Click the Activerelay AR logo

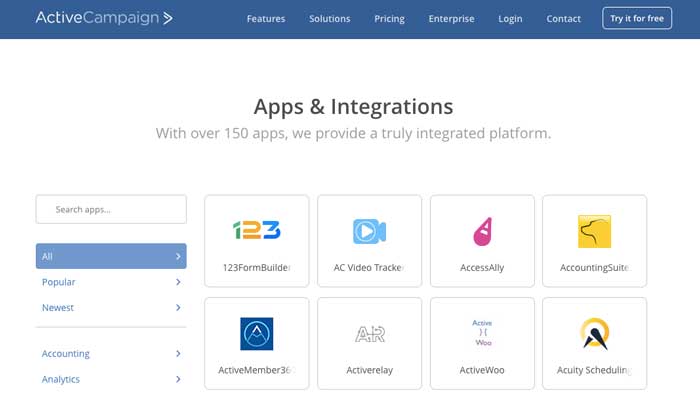370,334
